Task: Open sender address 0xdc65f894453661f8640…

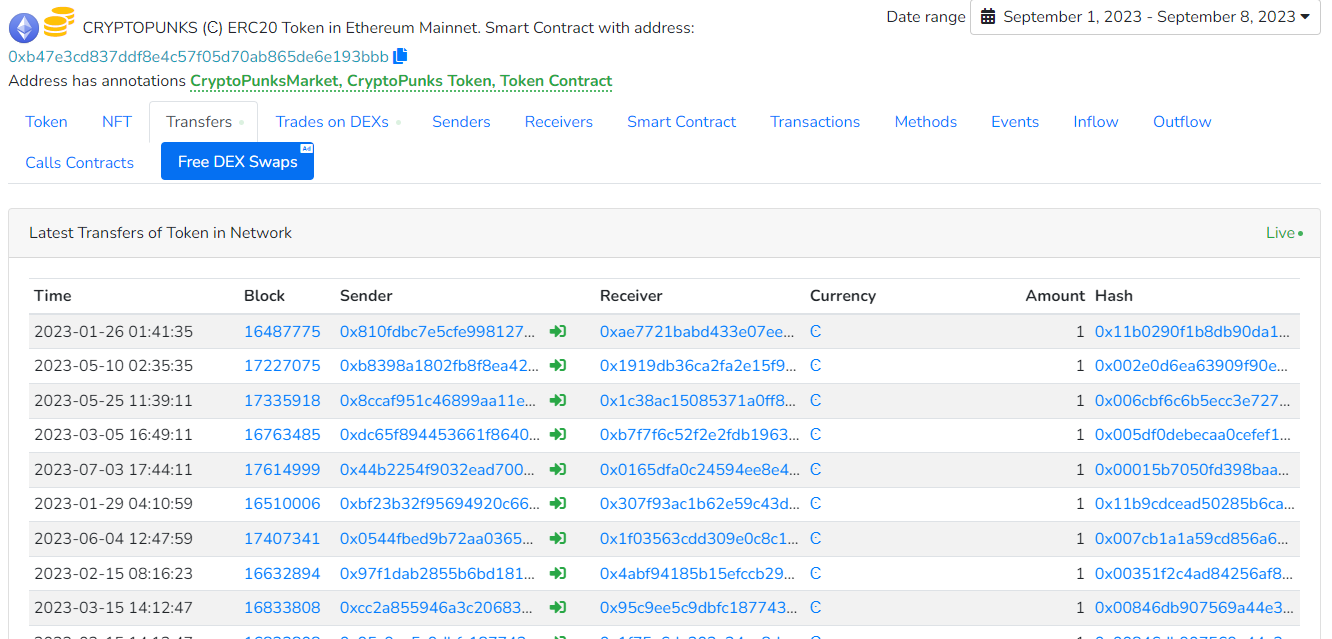Action: pos(439,435)
